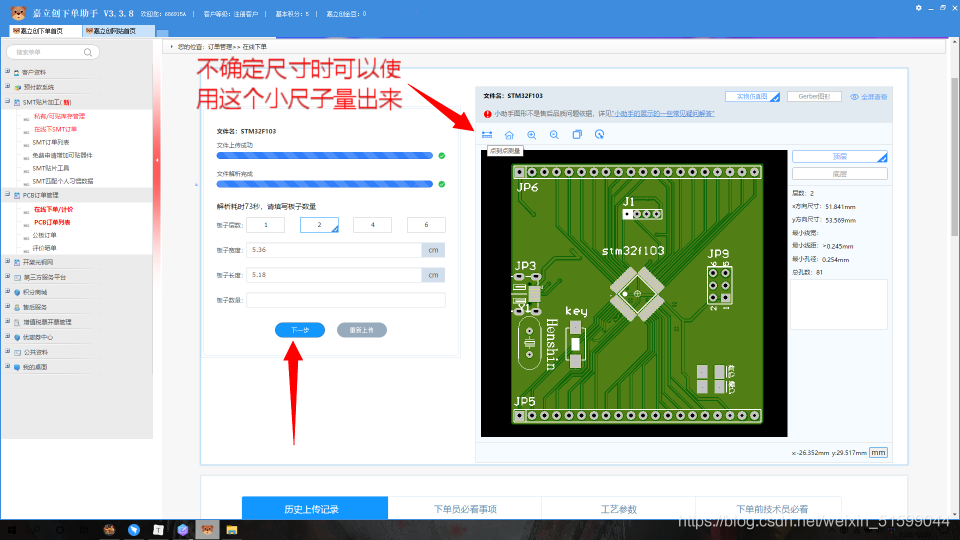Image resolution: width=960 pixels, height=540 pixels.
Task: Open full-screen view via eye icon
Action: click(854, 97)
